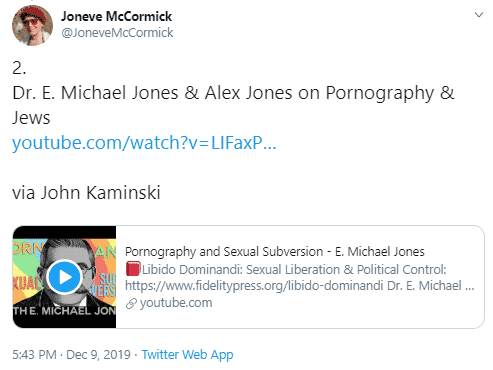This screenshot has width=493, height=370.
Task: Click the Joneve McCormick display name
Action: (116, 16)
